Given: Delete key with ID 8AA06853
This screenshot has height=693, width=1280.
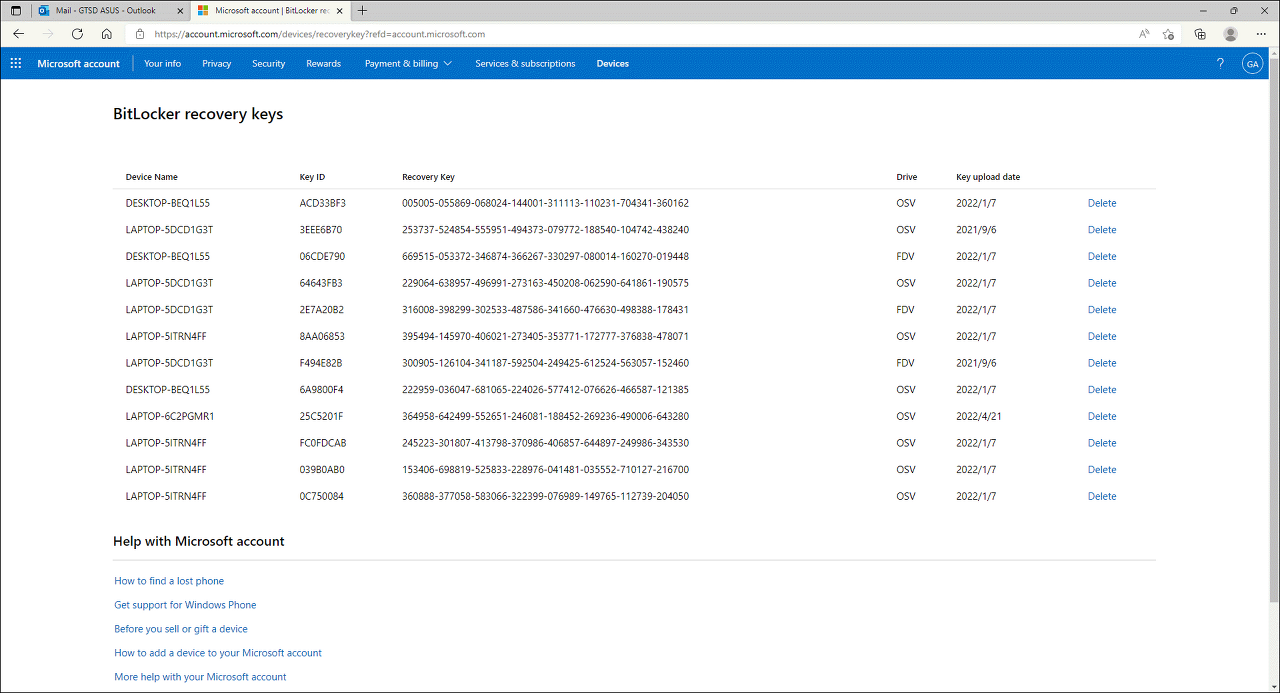Looking at the screenshot, I should point(1102,336).
